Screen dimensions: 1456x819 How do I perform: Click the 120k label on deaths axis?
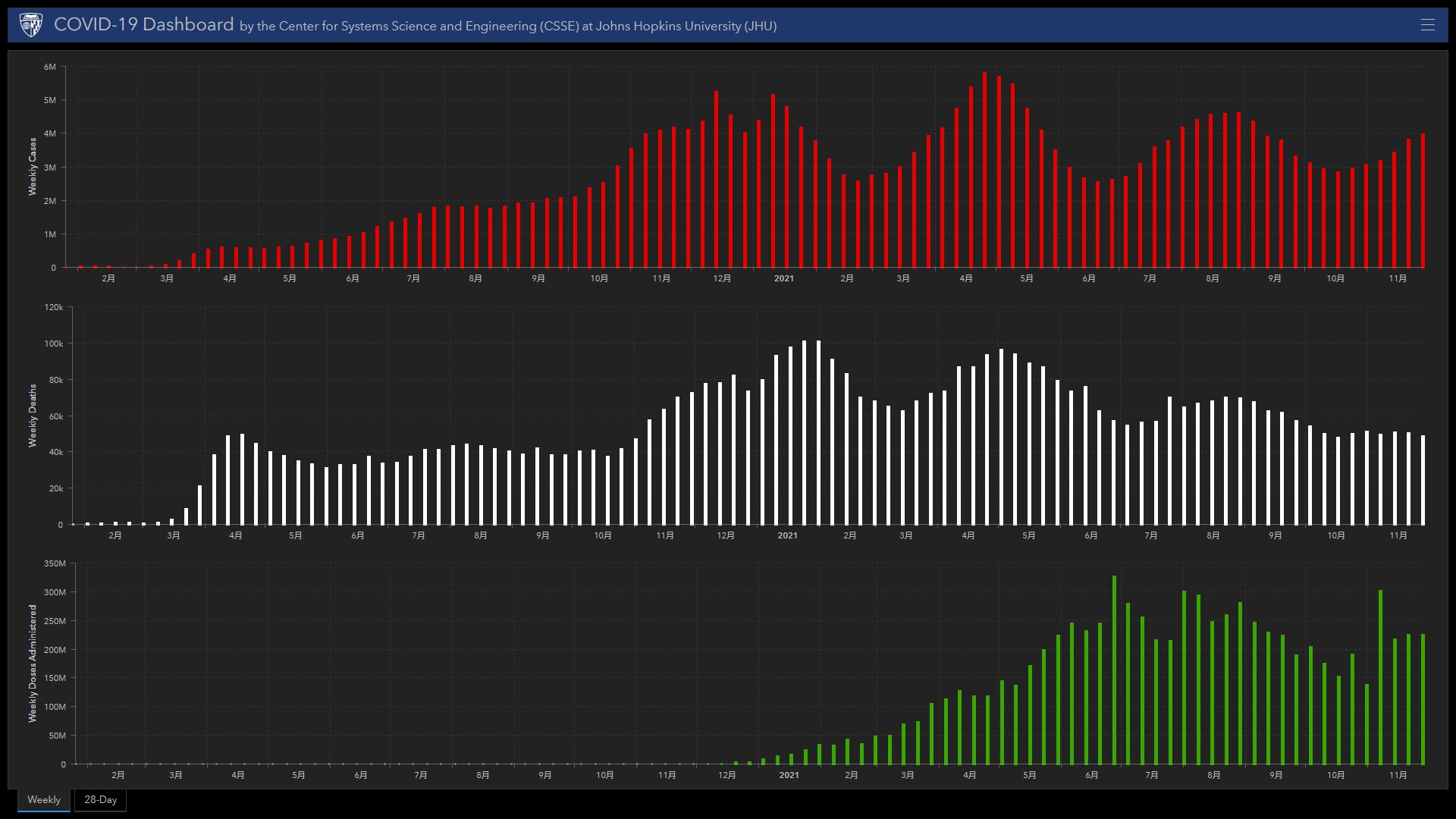point(54,307)
